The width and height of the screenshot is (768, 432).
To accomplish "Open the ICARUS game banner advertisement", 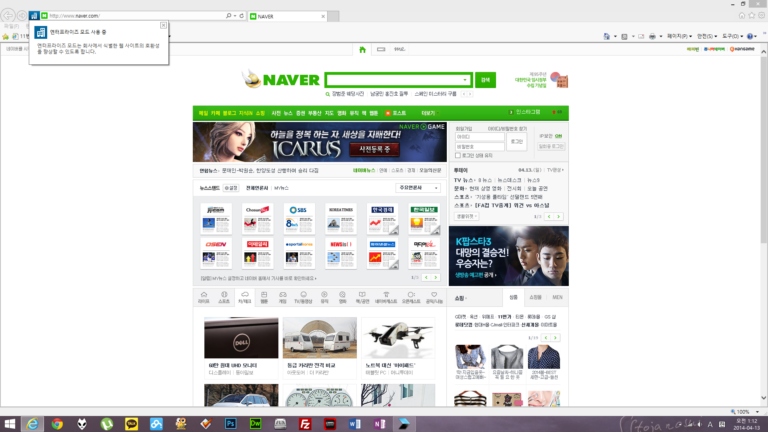I will tap(319, 142).
